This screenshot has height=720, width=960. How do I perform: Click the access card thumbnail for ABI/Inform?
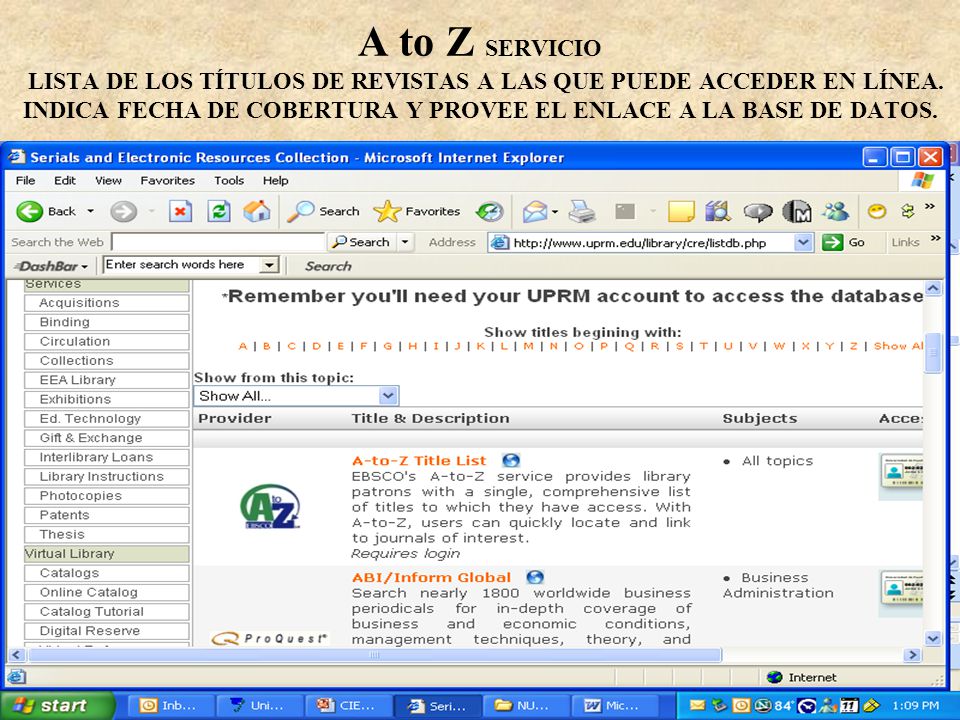point(901,593)
